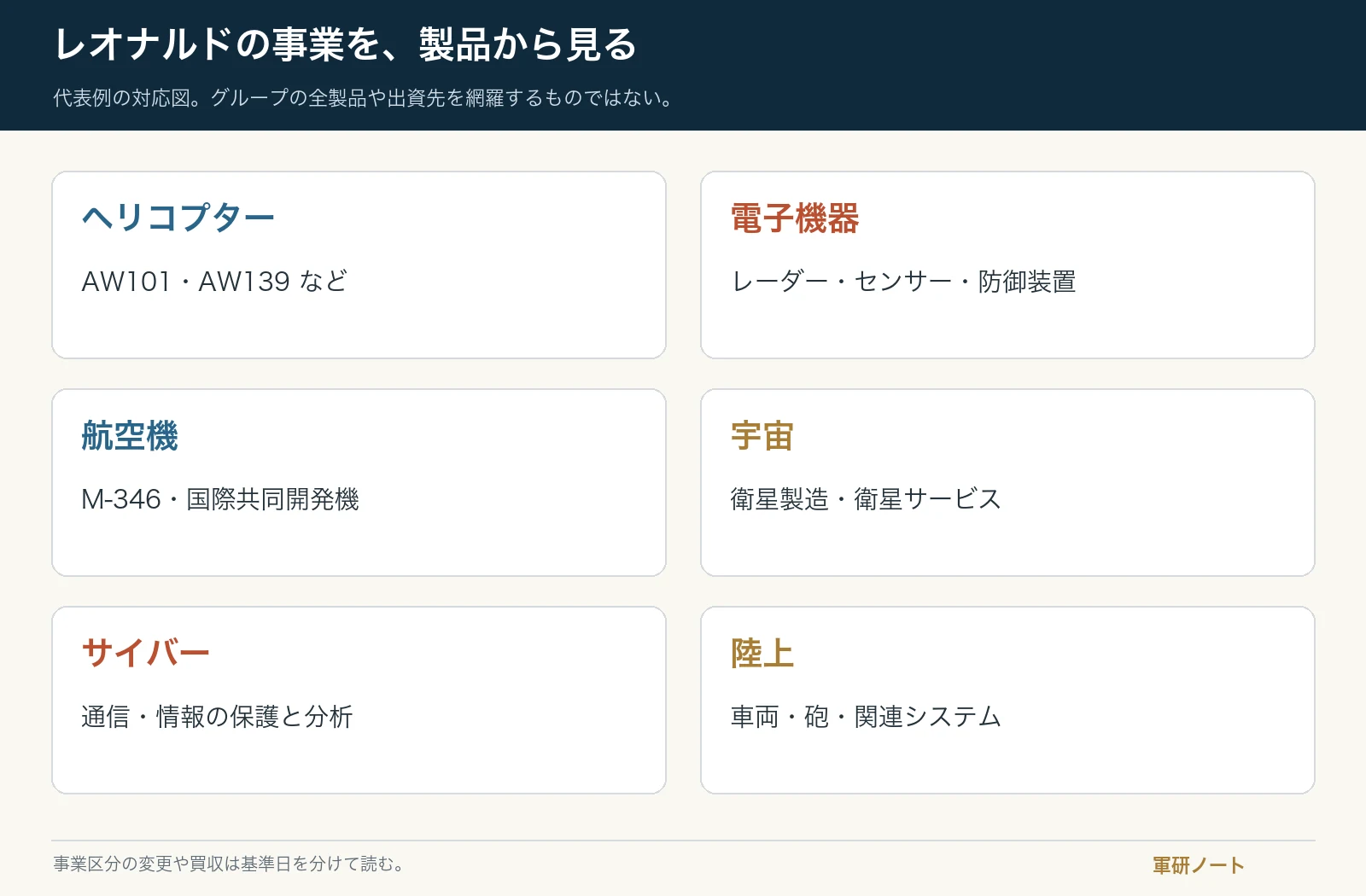1366x896 pixels.
Task: Click the 陸上 card heading
Action: 762,653
